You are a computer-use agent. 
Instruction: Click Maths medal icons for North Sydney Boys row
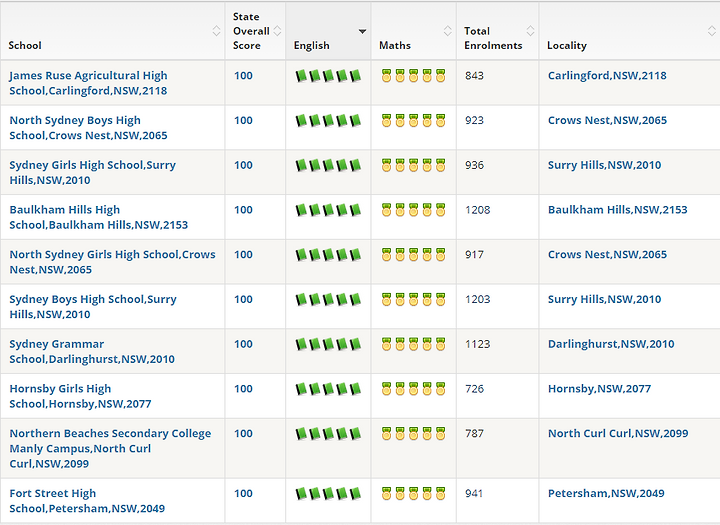click(x=413, y=120)
